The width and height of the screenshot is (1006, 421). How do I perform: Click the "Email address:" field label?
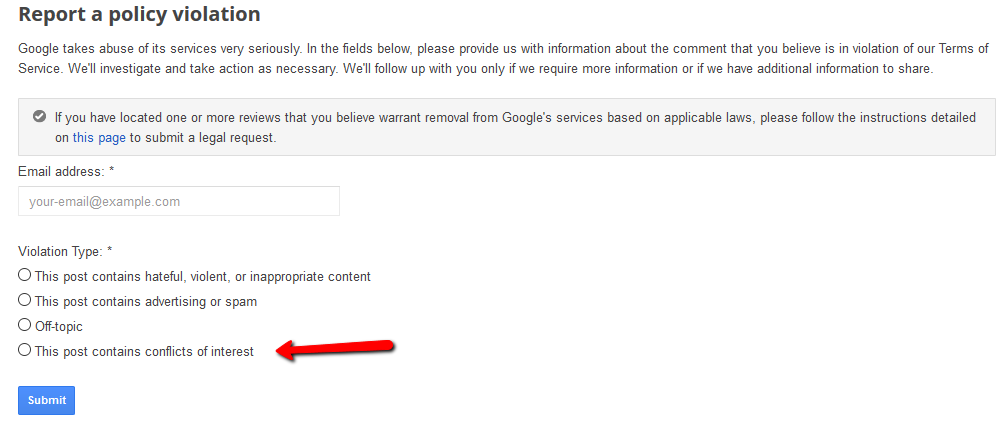[x=60, y=172]
